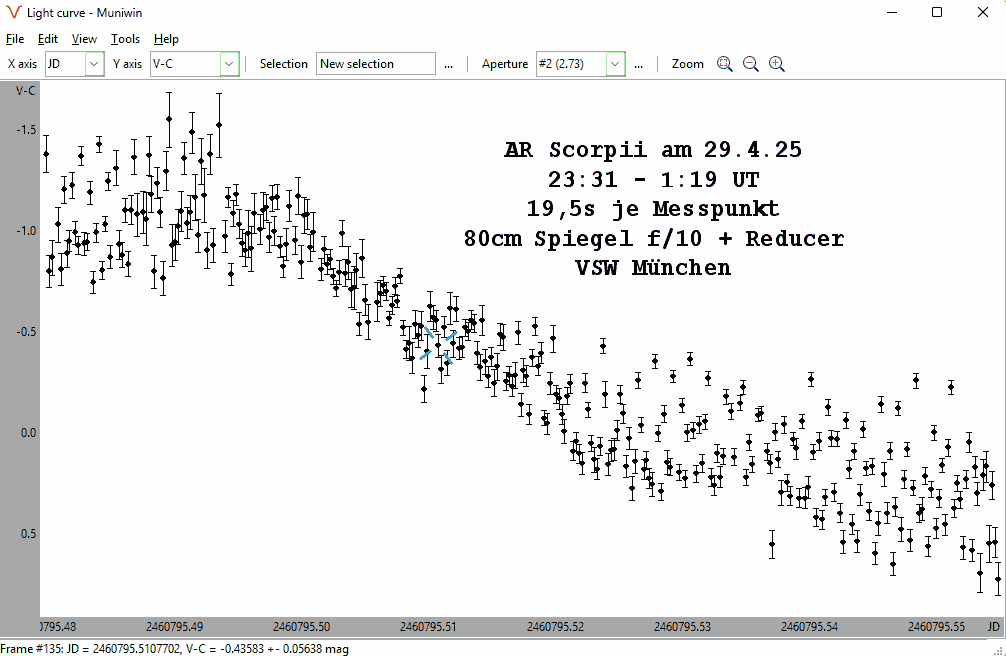The image size is (1006, 656).
Task: Open the Edit menu
Action: click(x=48, y=39)
